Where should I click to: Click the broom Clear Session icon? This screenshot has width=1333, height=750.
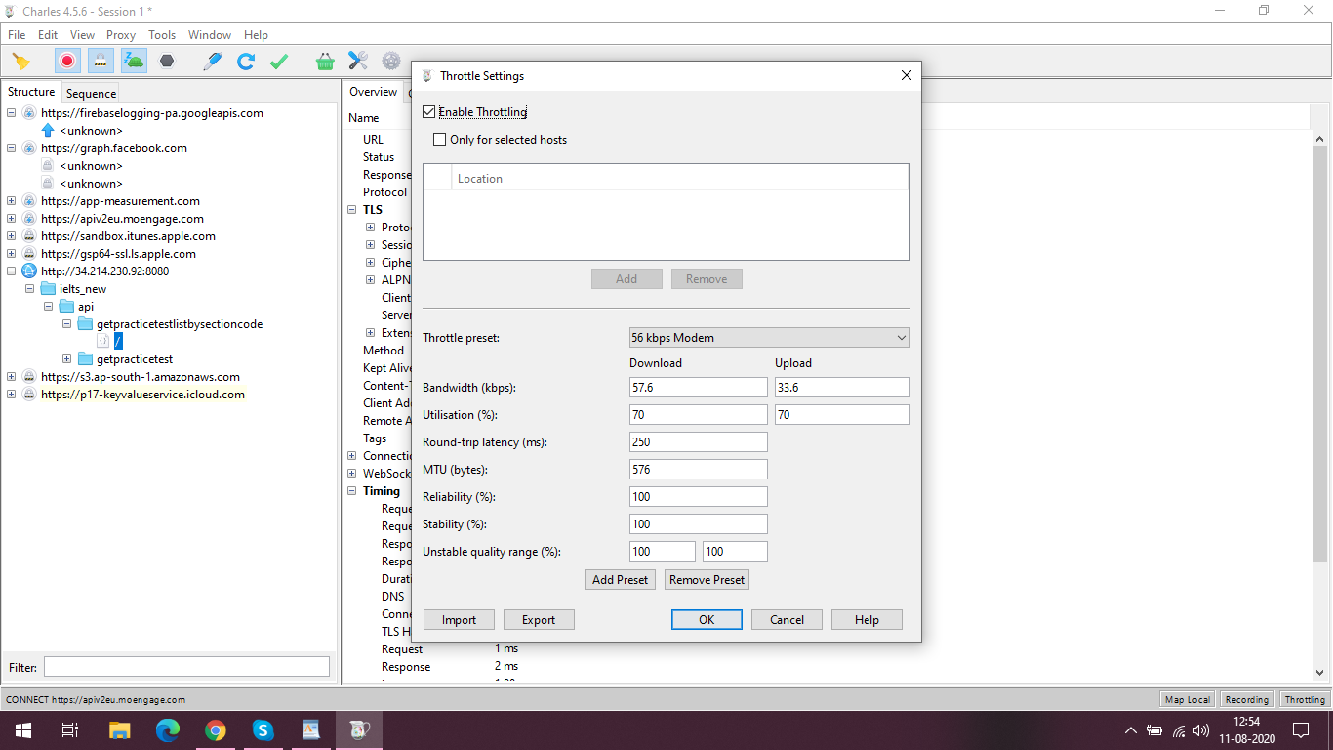[21, 61]
